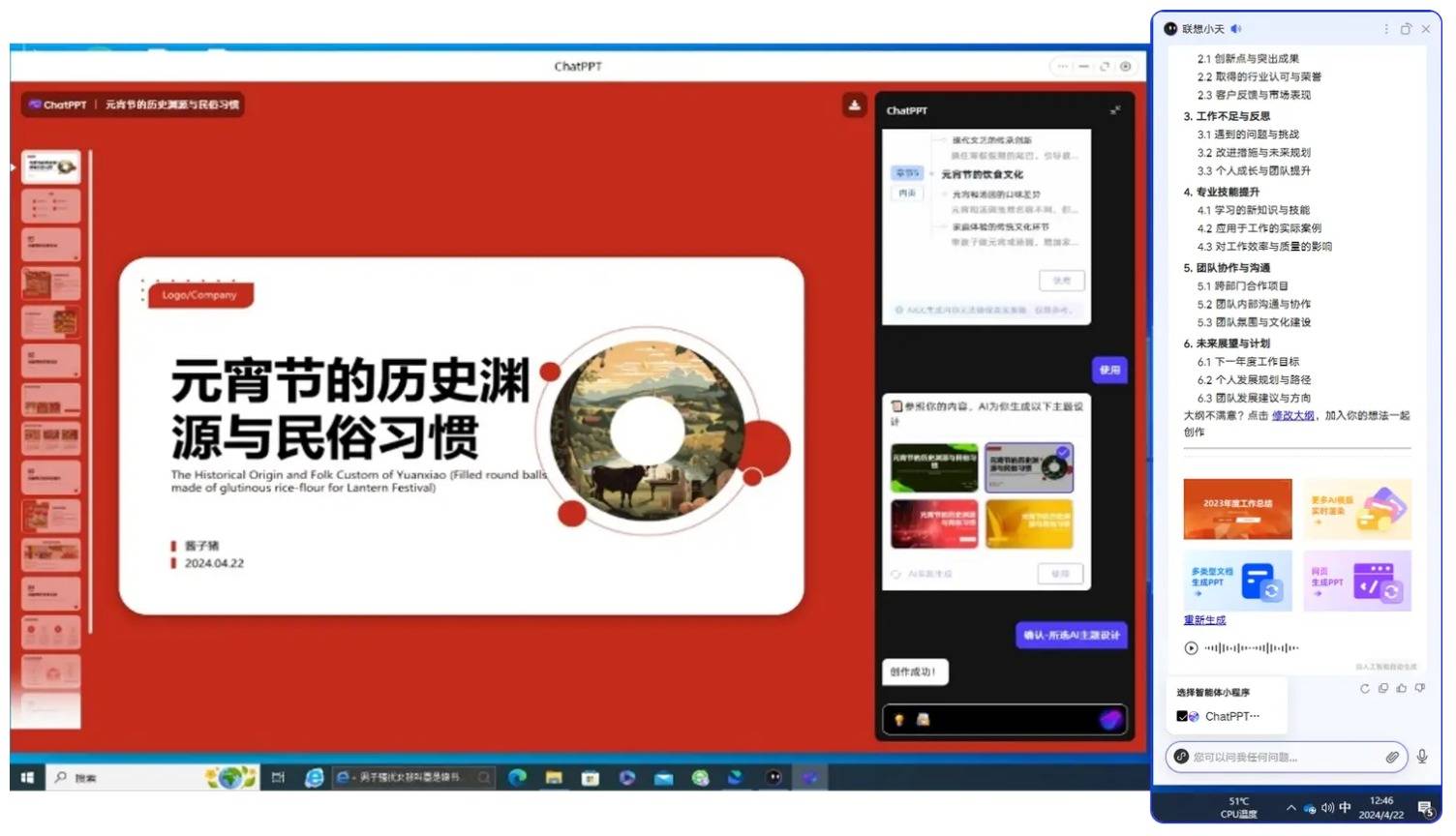Viewport: 1456px width, 836px height.
Task: Click the download icon above the slide
Action: coord(854,105)
